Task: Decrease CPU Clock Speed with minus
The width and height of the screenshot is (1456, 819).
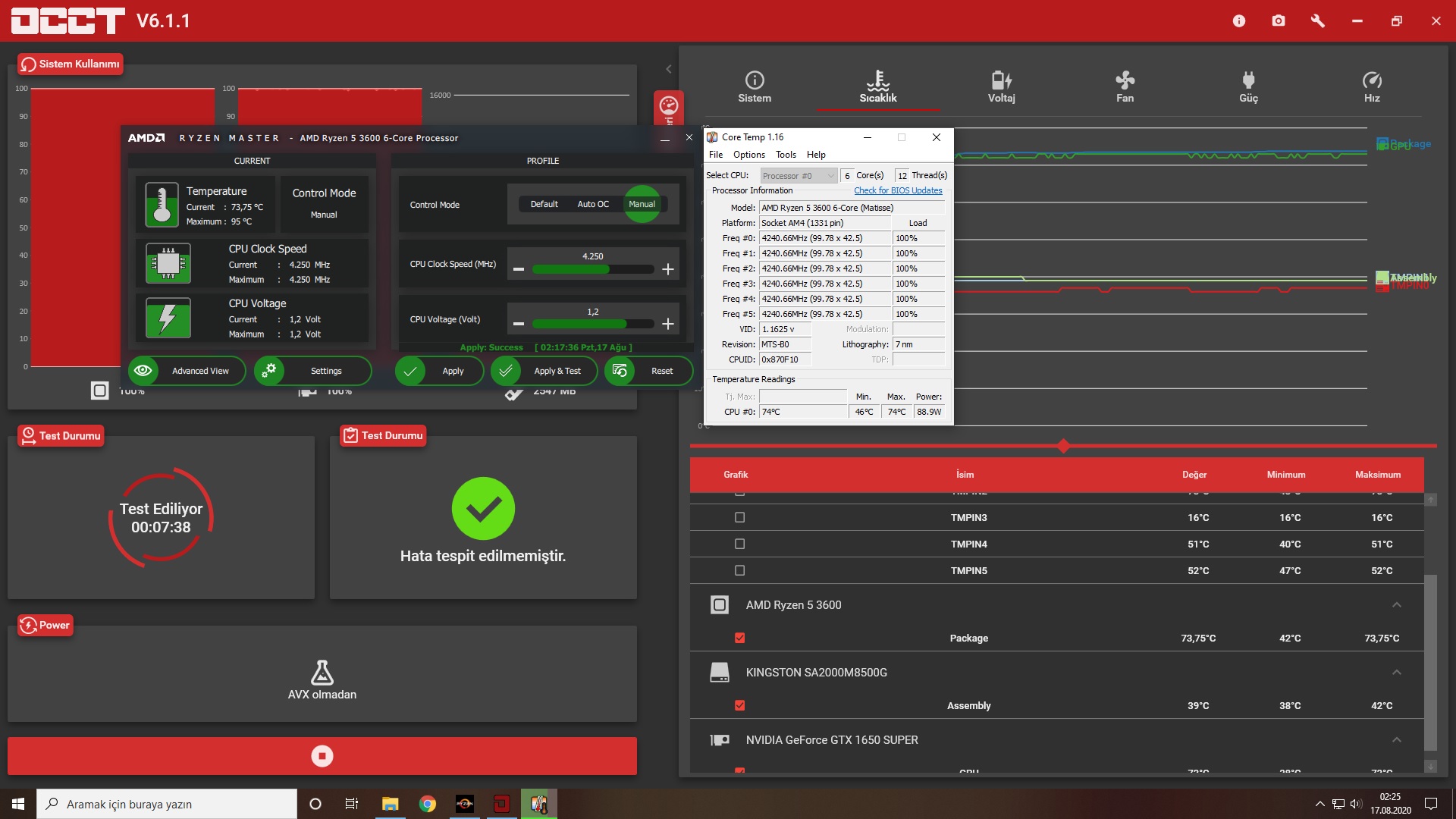Action: (x=519, y=269)
